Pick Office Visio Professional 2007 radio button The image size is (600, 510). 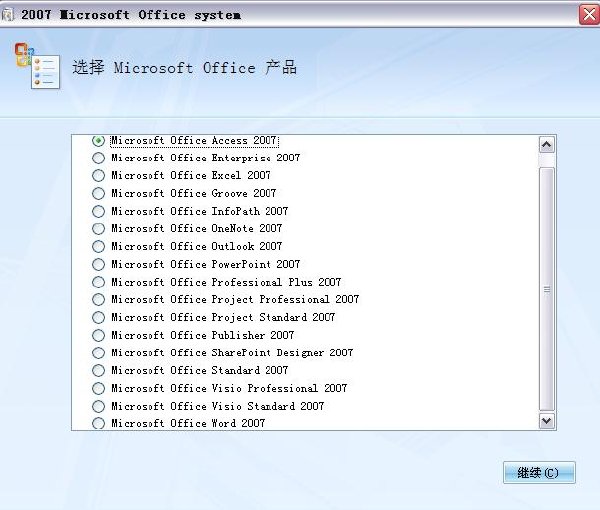click(x=98, y=388)
